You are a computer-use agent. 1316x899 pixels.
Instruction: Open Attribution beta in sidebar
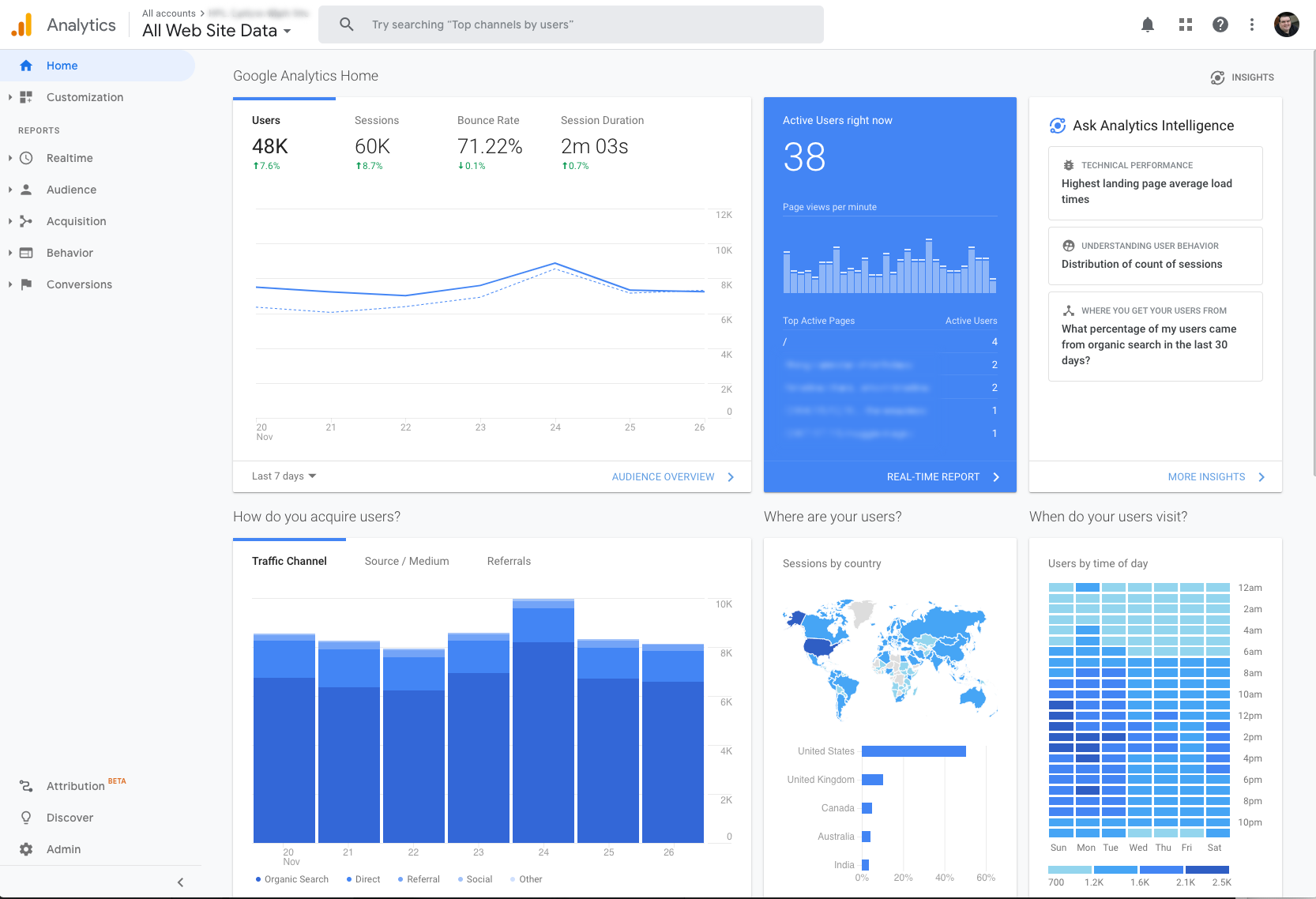(75, 786)
